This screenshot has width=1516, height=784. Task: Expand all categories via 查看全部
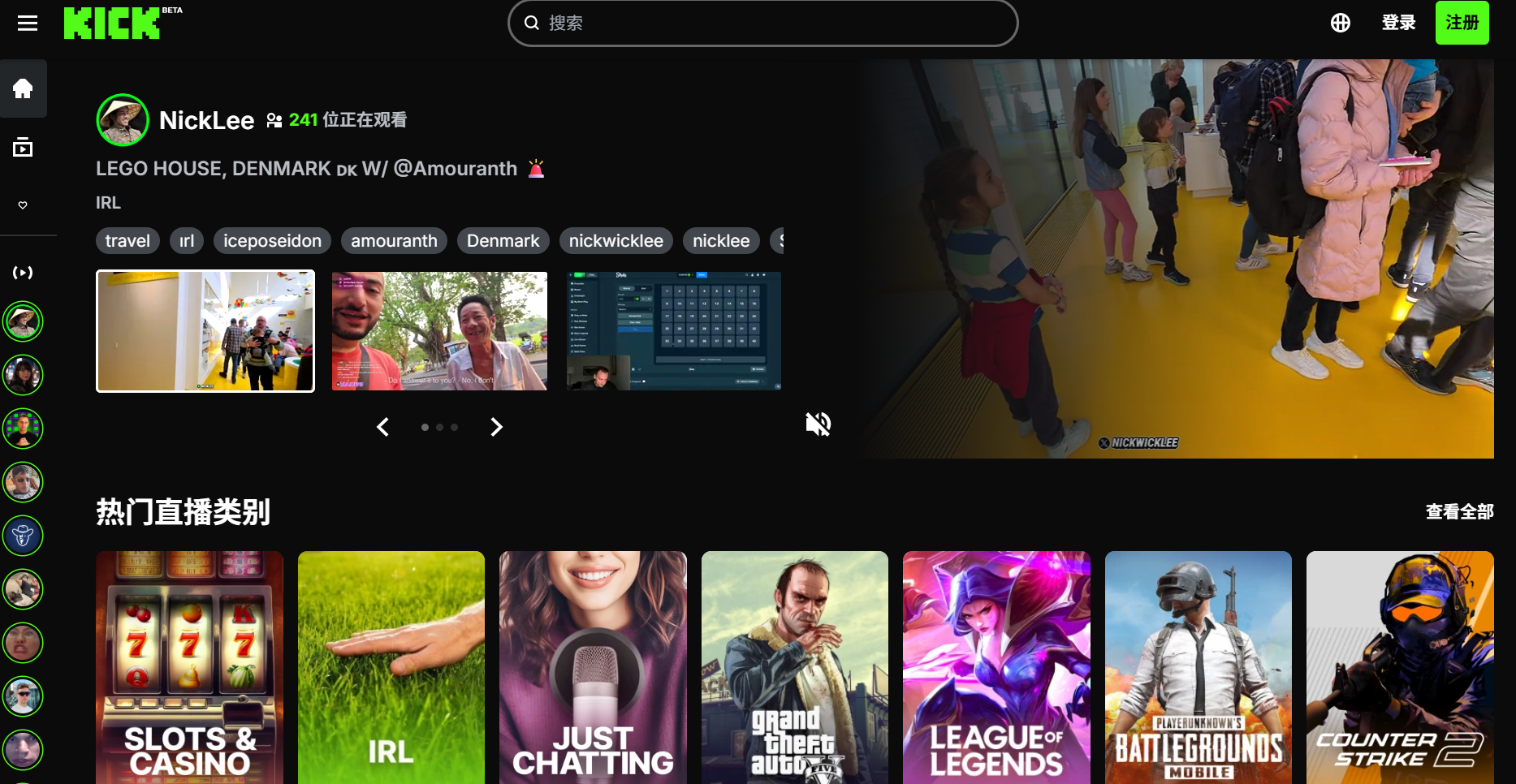pyautogui.click(x=1459, y=511)
